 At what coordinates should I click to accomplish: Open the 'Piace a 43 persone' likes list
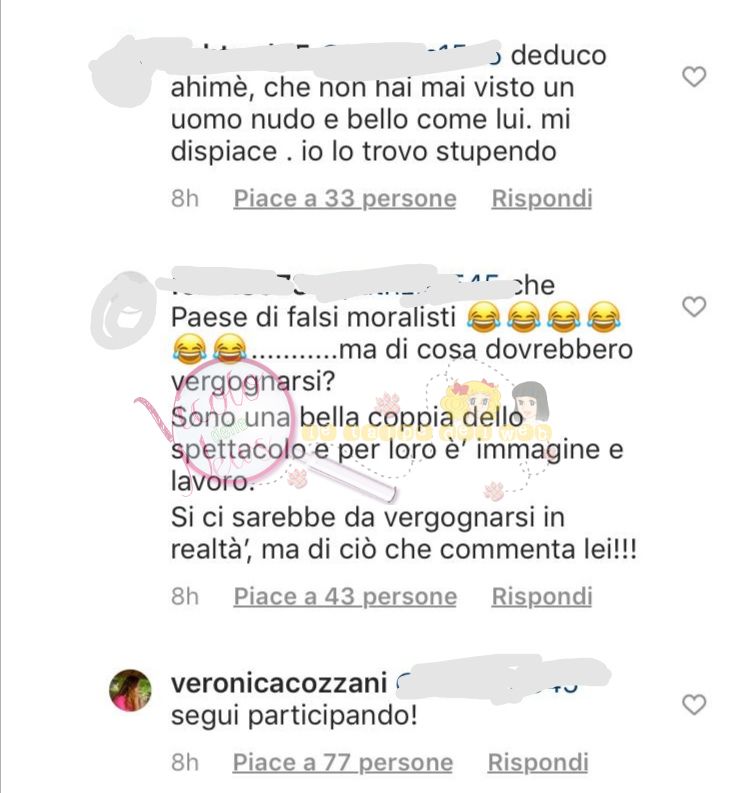click(x=345, y=597)
